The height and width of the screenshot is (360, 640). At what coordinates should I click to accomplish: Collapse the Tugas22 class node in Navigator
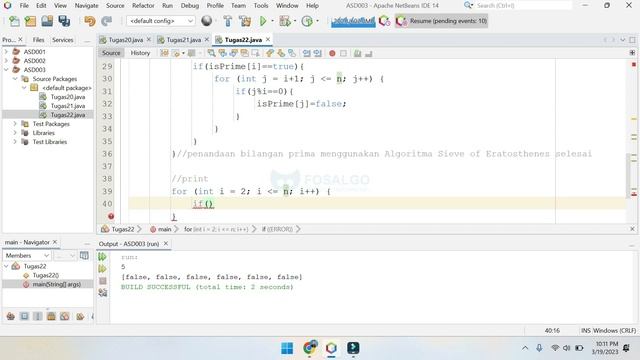click(x=6, y=266)
